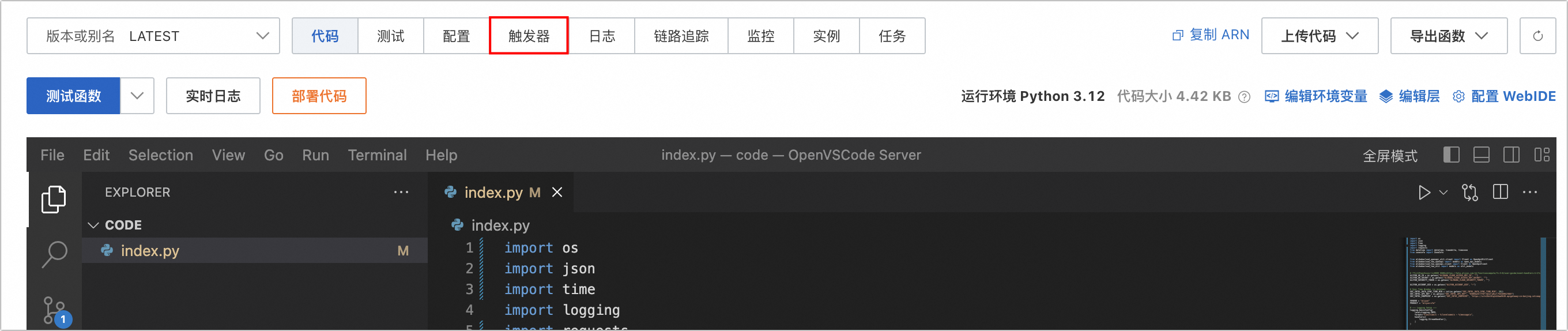Switch to 触发器 tab
The width and height of the screenshot is (1568, 331).
coord(529,36)
